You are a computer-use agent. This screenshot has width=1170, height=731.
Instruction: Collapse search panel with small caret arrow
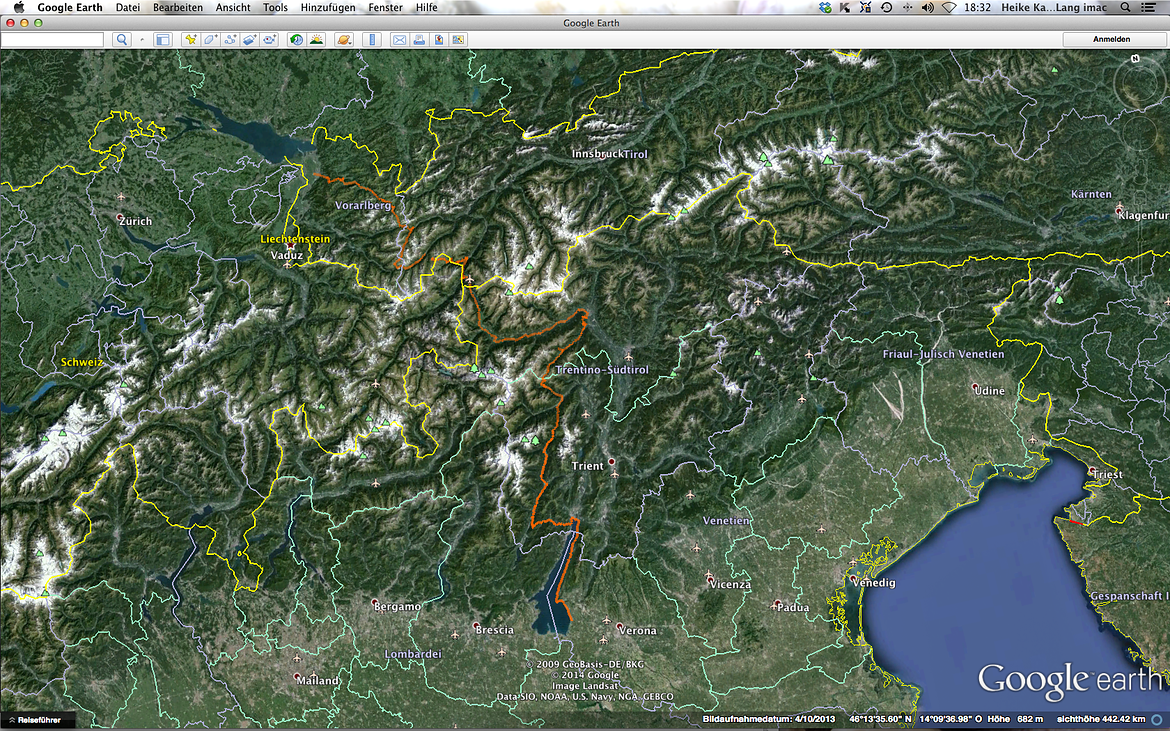[x=142, y=40]
